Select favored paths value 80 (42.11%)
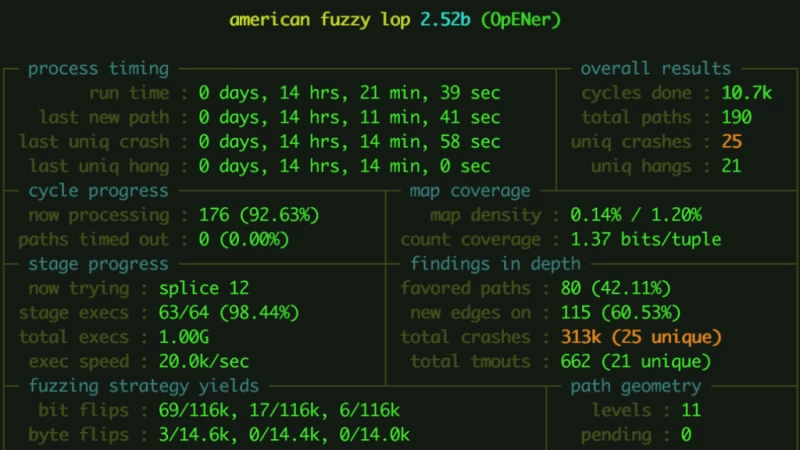The width and height of the screenshot is (800, 450). pos(616,289)
